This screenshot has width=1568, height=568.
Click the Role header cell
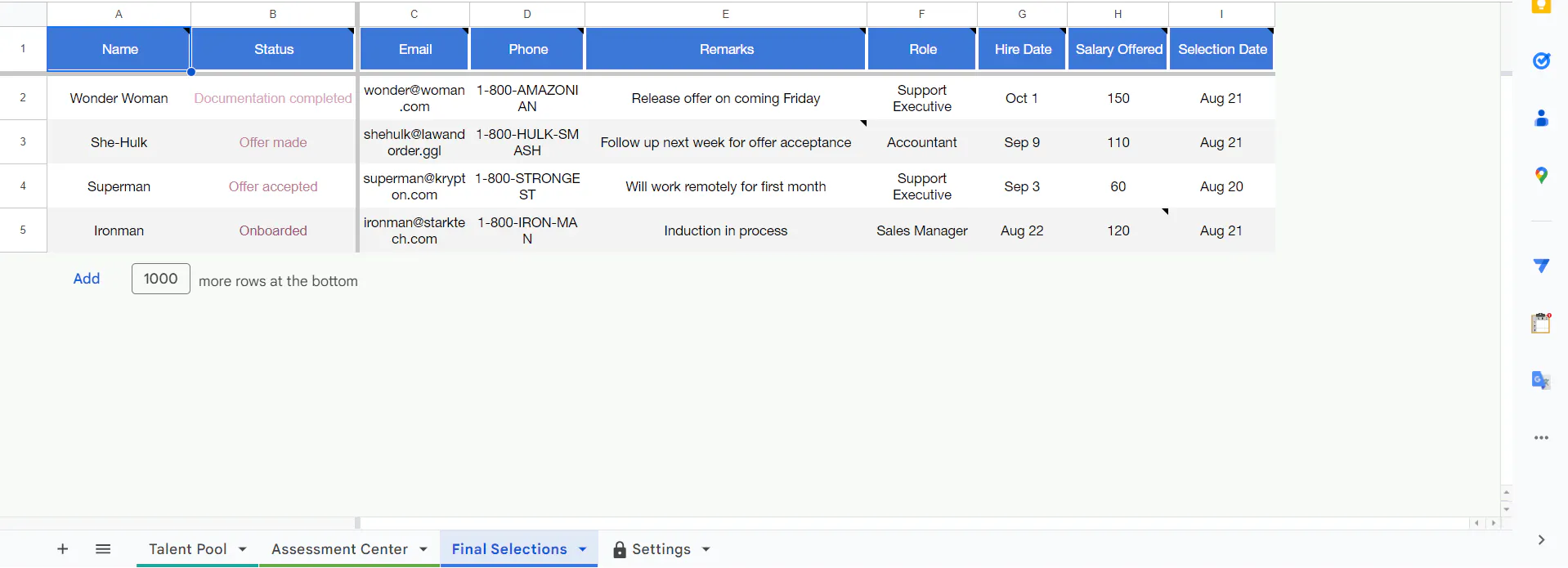922,49
